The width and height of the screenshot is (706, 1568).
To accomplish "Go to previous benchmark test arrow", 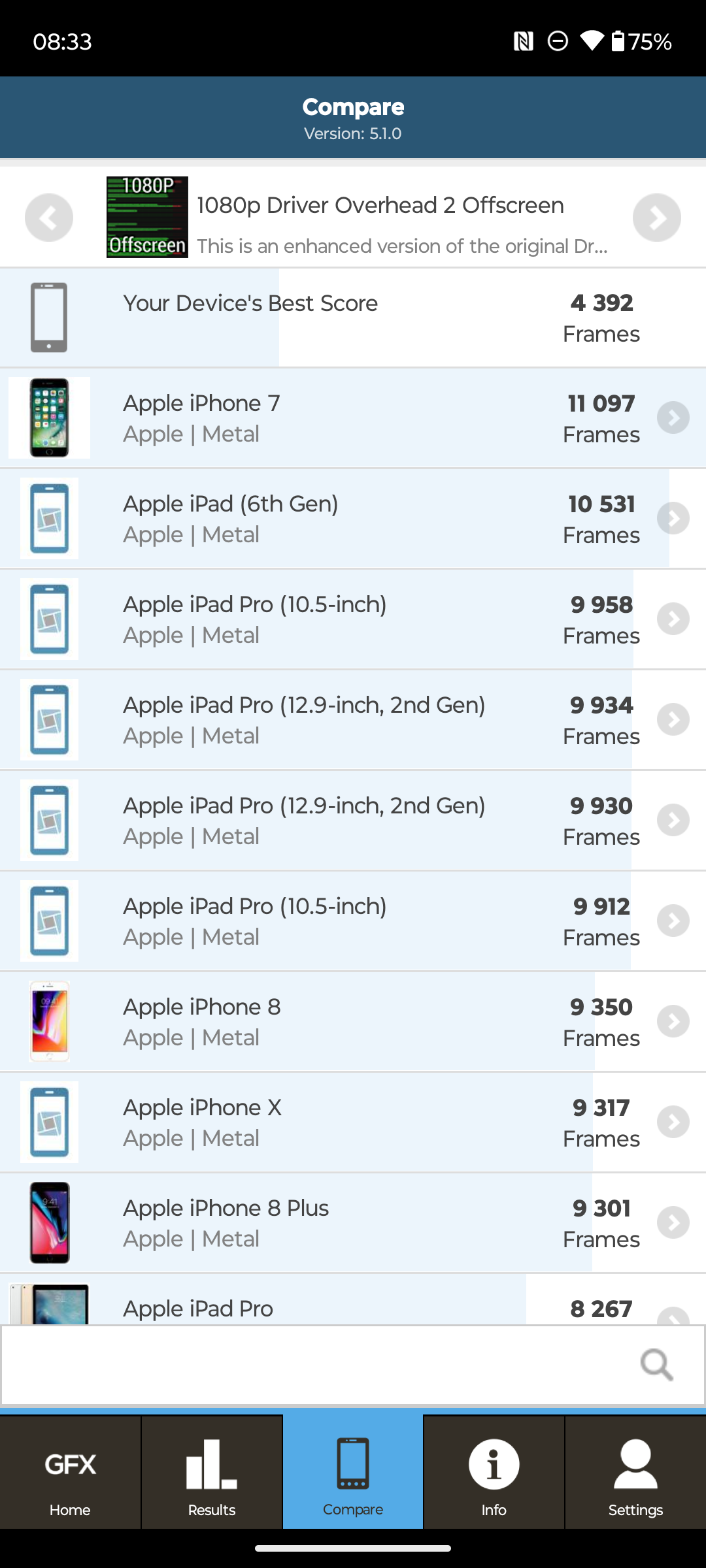I will [49, 218].
